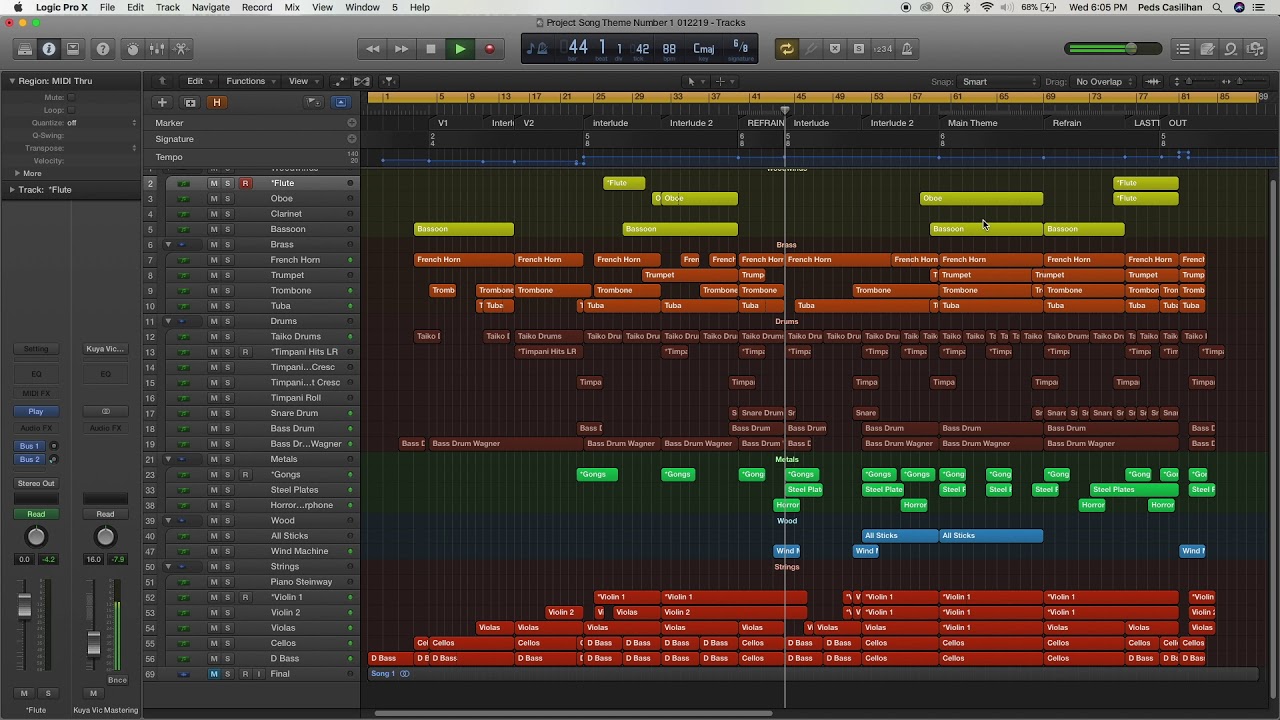Viewport: 1280px width, 720px height.
Task: Click the green Read automation button
Action: [x=36, y=514]
